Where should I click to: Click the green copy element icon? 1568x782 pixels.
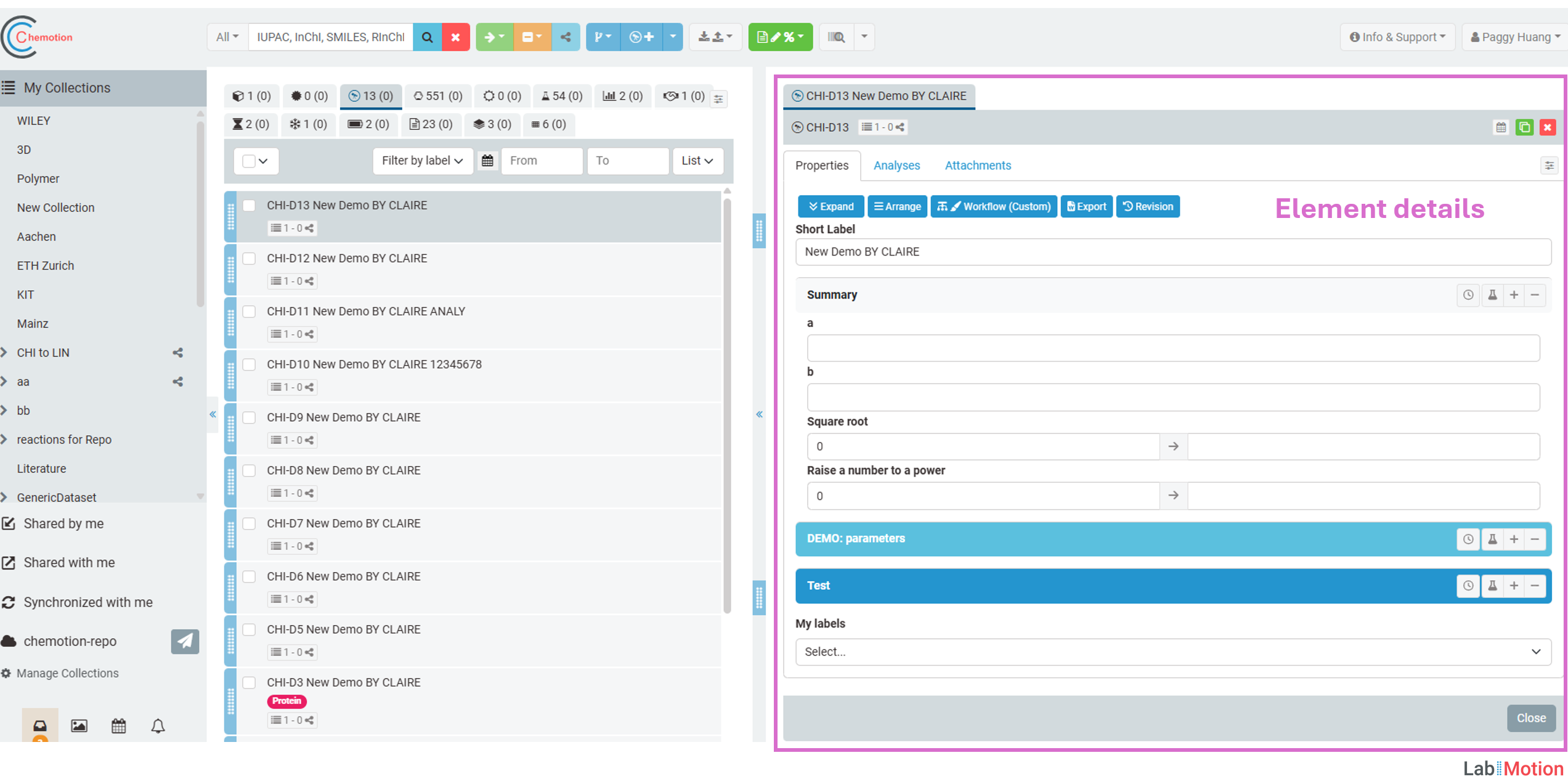[x=1524, y=127]
